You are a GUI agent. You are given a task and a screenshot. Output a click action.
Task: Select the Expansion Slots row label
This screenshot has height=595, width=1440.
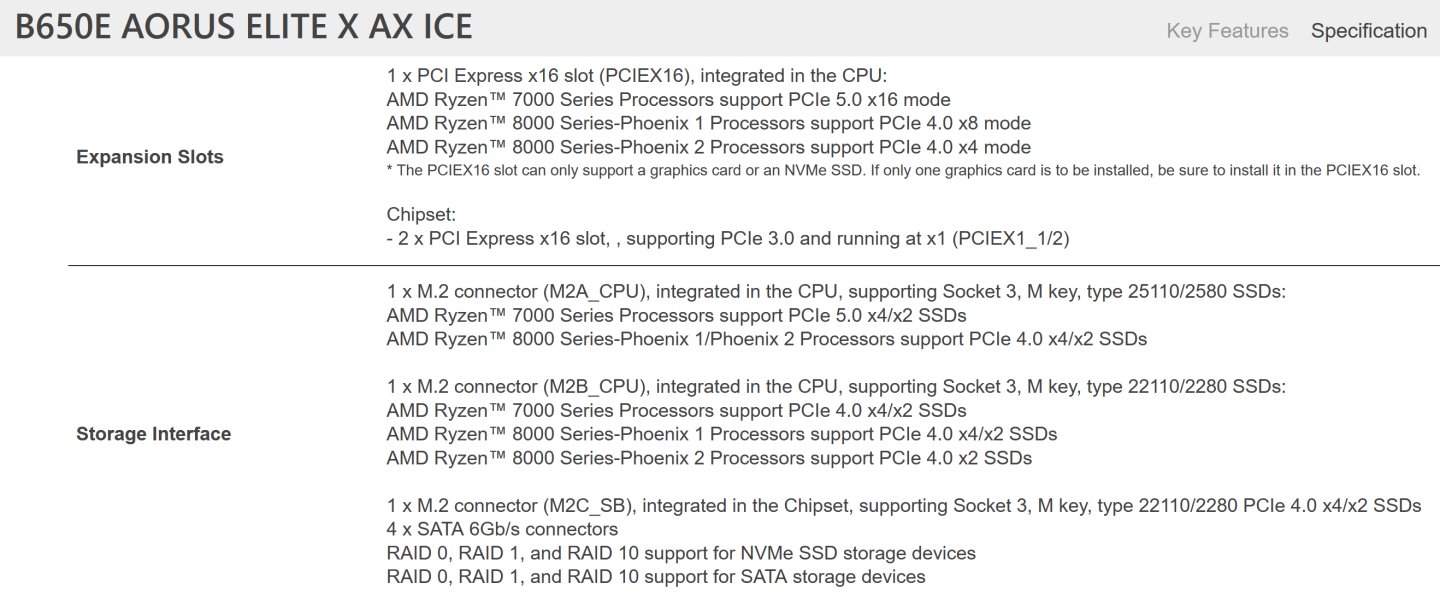click(x=150, y=157)
